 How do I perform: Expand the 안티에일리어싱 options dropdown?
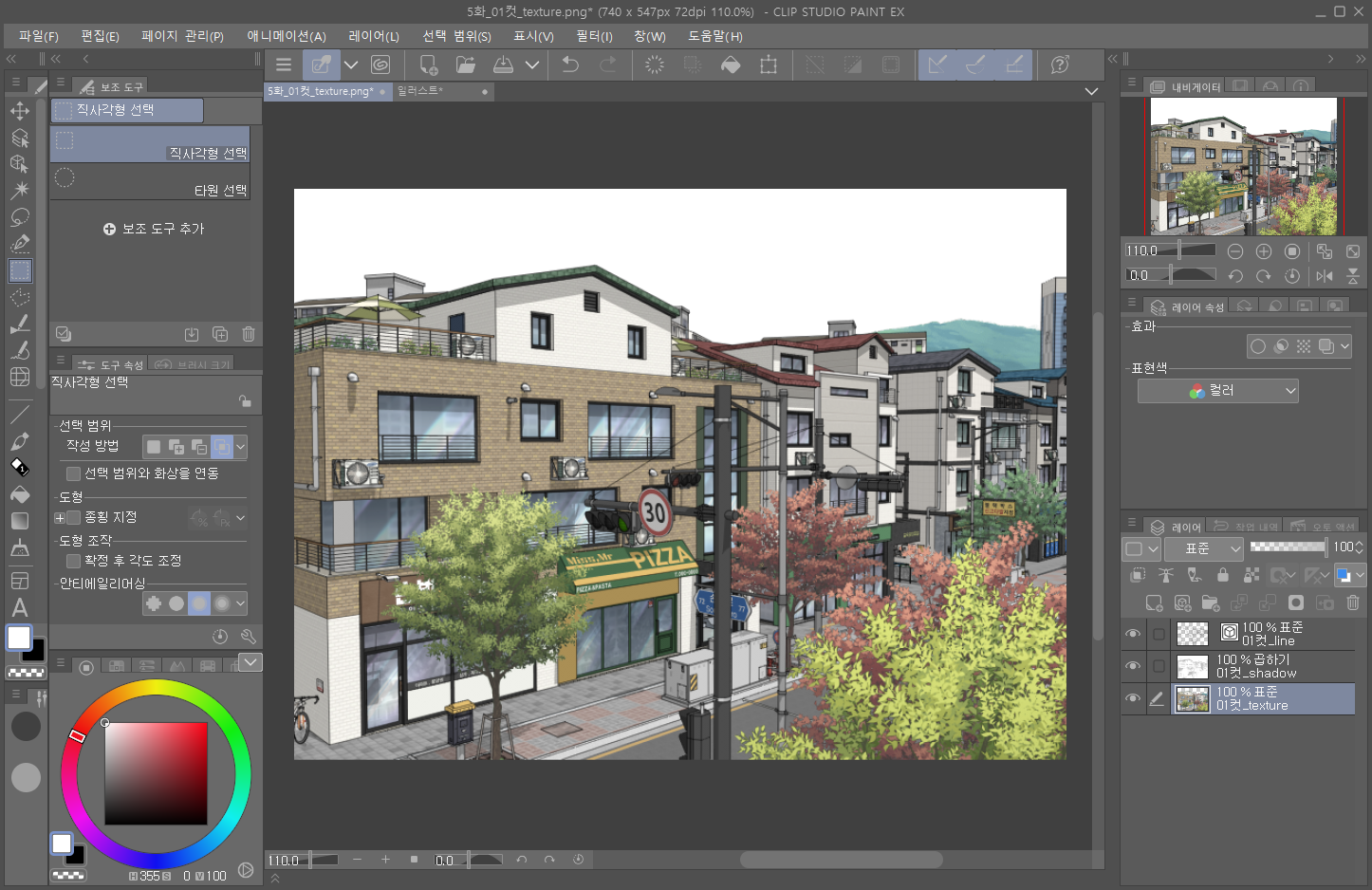click(x=241, y=603)
